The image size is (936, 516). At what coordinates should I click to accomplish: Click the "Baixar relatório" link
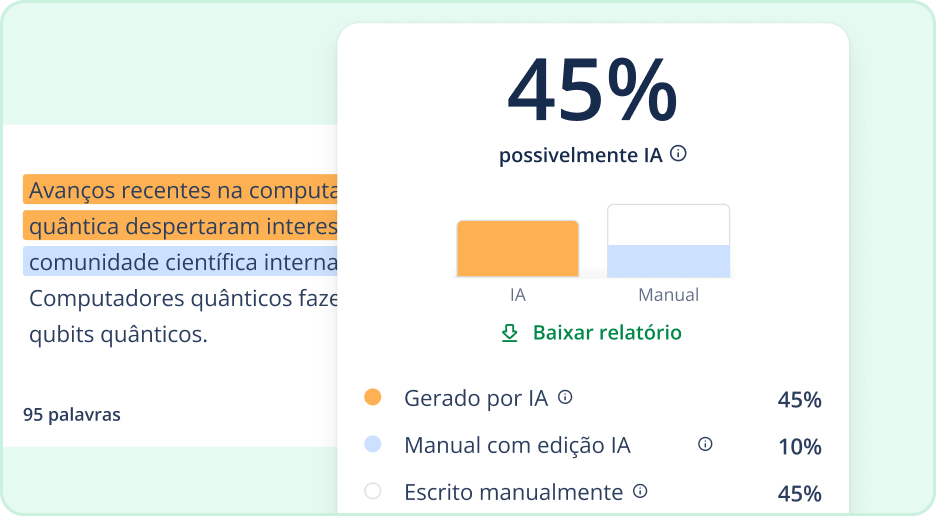pyautogui.click(x=607, y=333)
